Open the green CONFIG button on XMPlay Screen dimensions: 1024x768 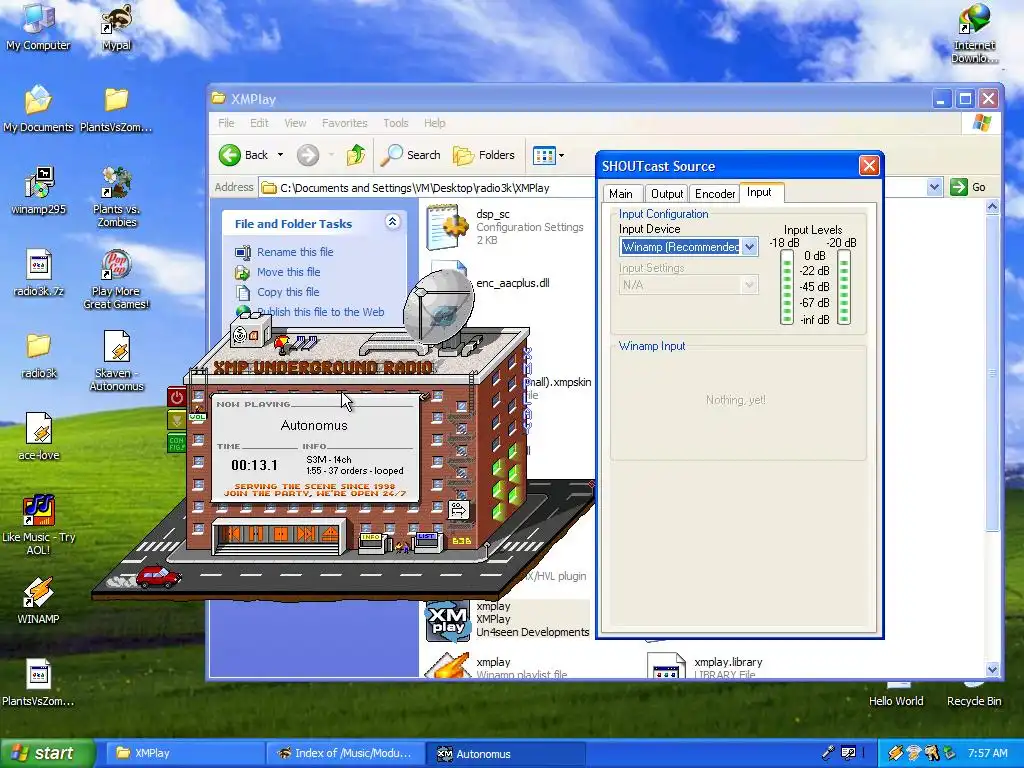click(176, 443)
